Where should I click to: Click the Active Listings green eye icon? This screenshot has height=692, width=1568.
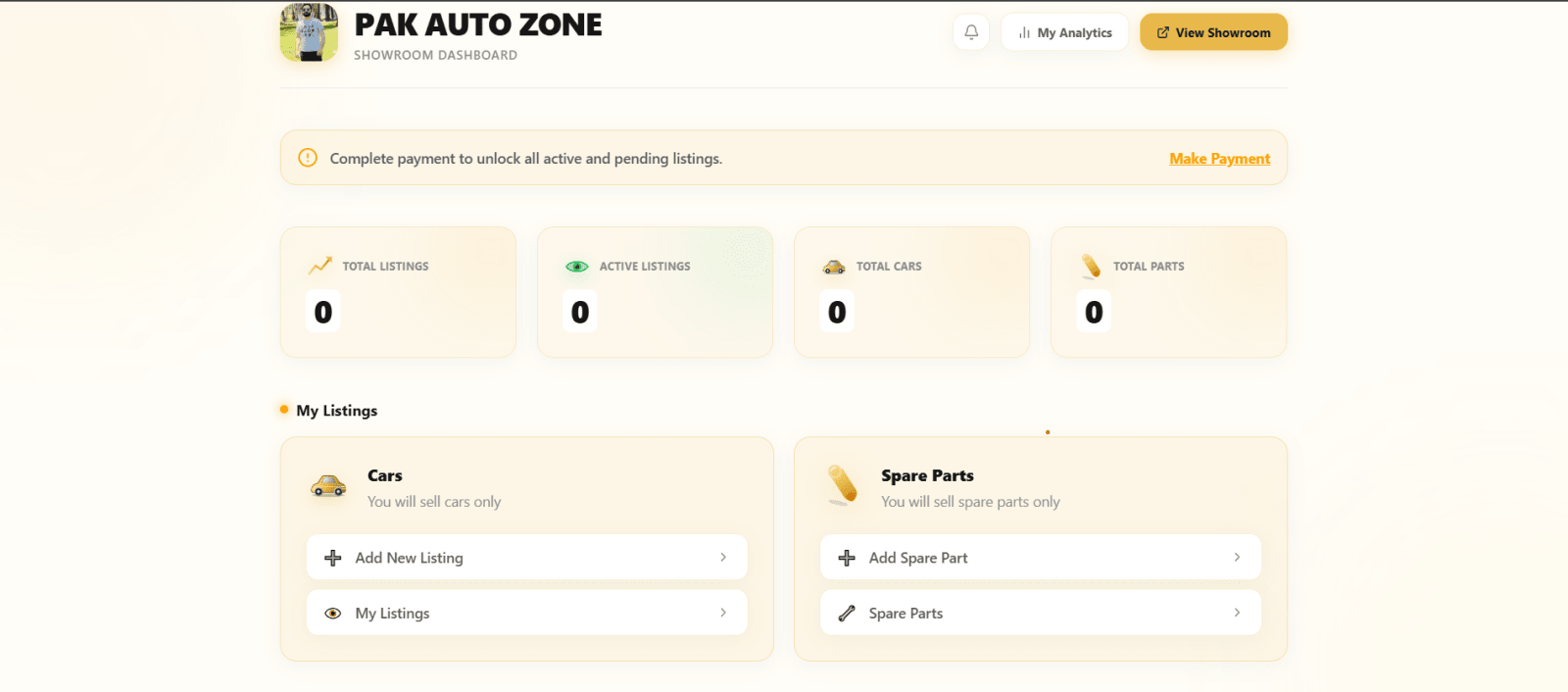click(x=577, y=267)
